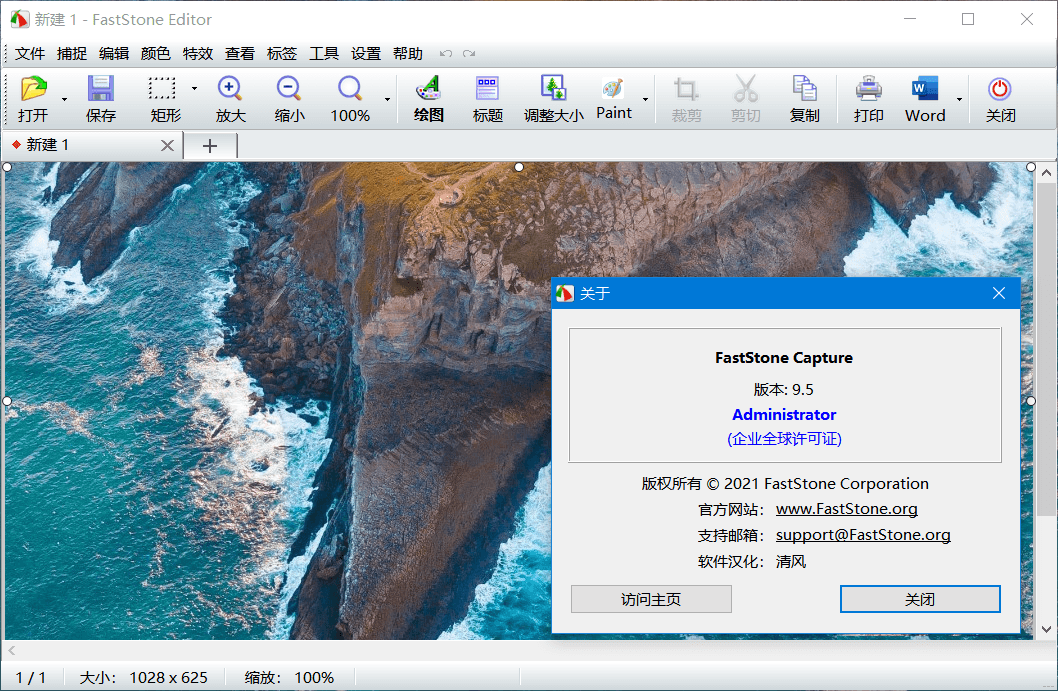The height and width of the screenshot is (691, 1058).
Task: Open the 颜色 menu
Action: (x=155, y=53)
